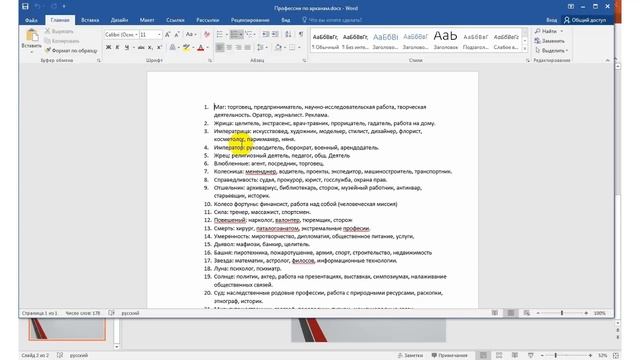Switch to the Рецензирование tab

point(250,20)
